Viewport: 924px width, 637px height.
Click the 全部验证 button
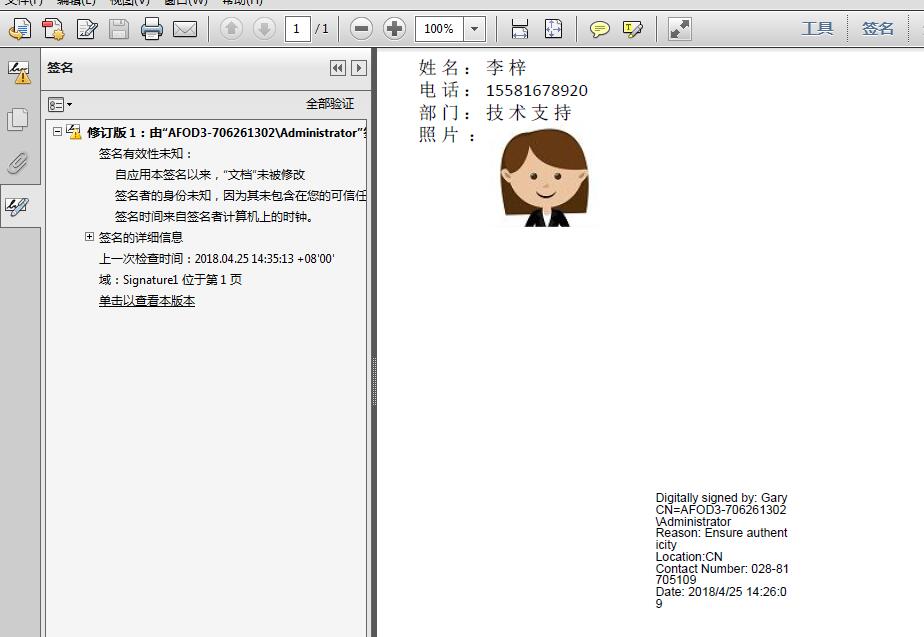(330, 104)
